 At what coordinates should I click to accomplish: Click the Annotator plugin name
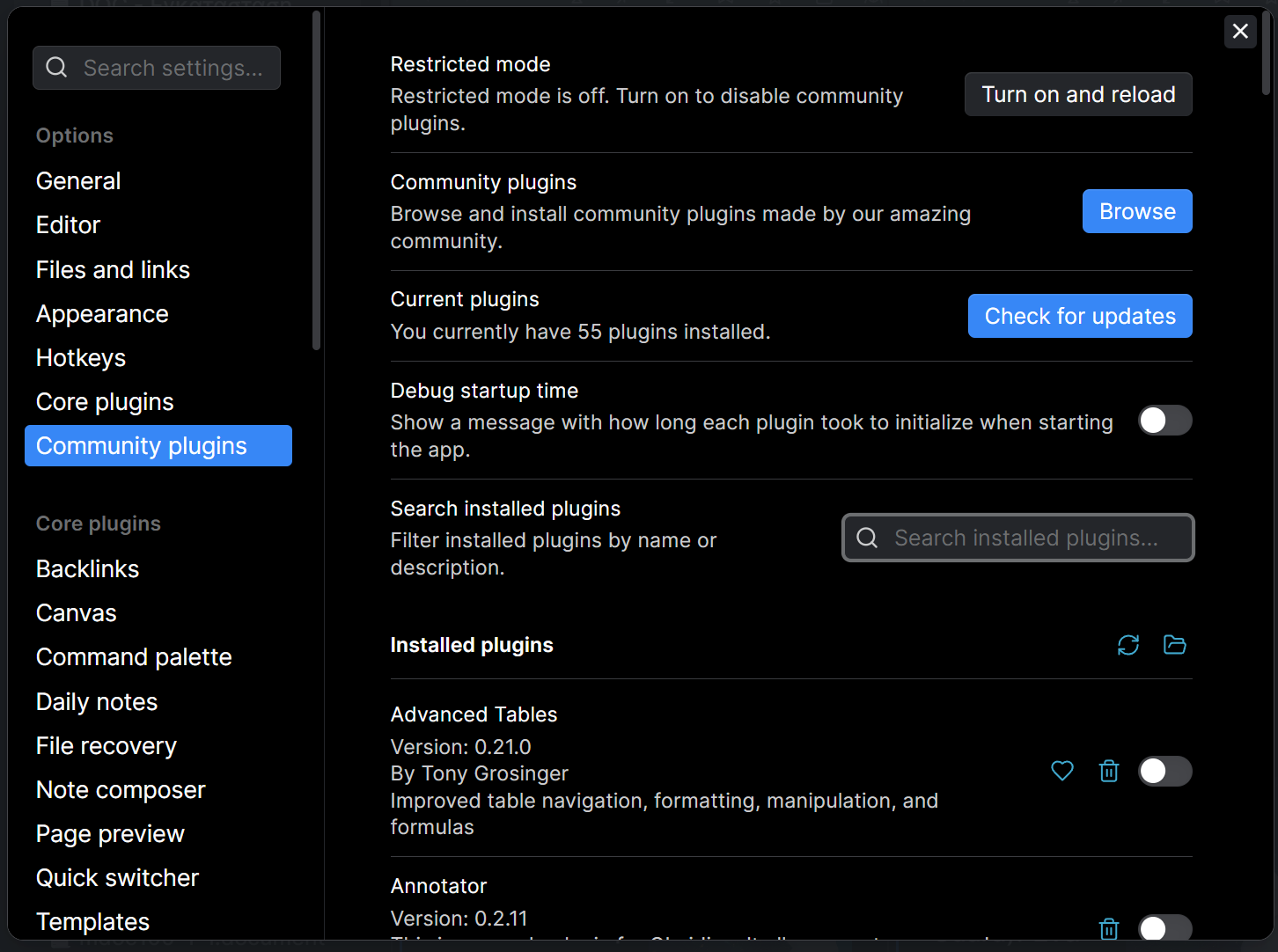tap(438, 886)
